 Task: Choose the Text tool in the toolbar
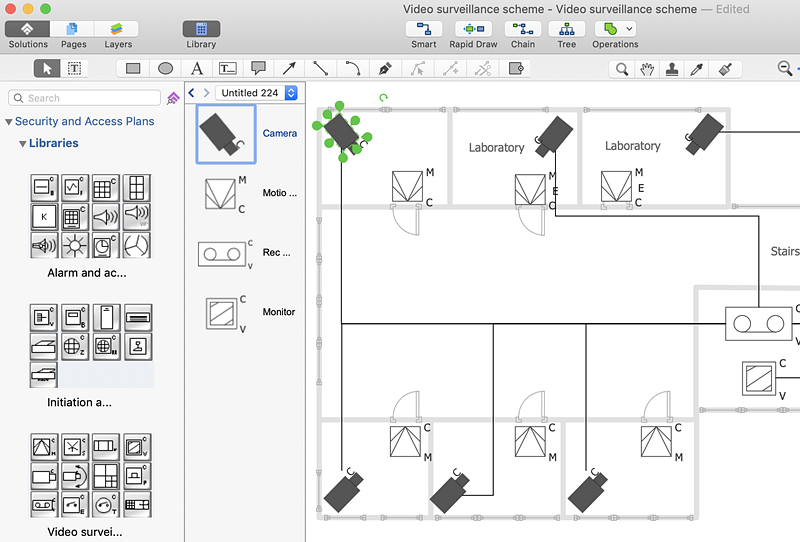pyautogui.click(x=197, y=69)
